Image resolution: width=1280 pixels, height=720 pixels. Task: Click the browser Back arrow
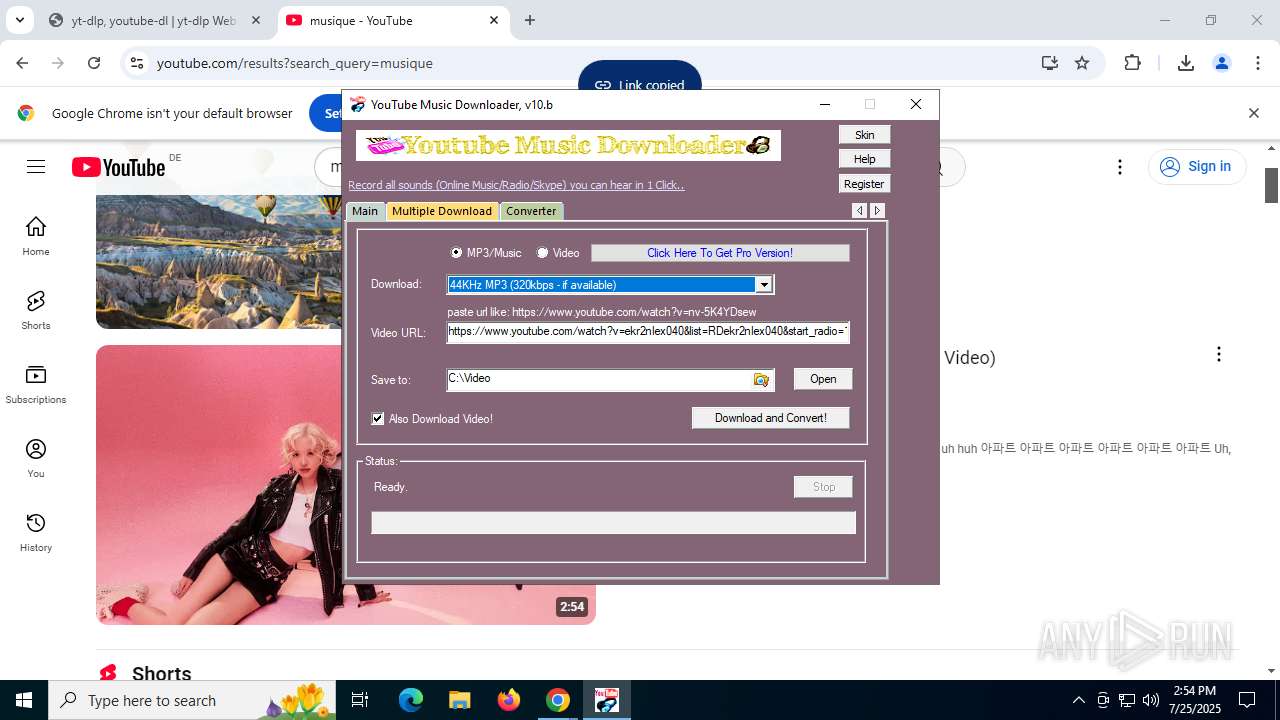point(22,63)
